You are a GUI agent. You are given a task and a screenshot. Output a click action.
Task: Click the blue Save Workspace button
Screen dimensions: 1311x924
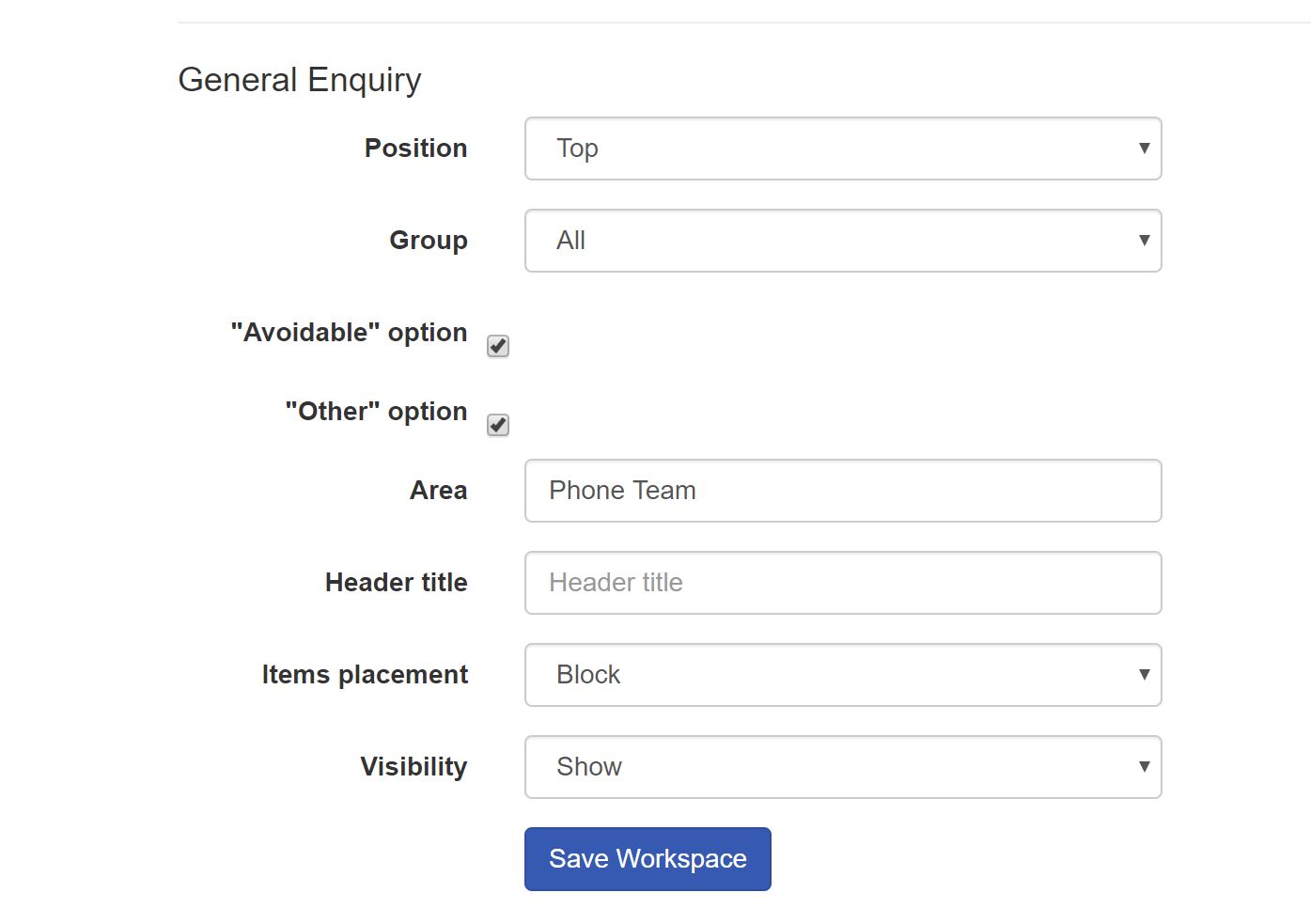click(x=647, y=858)
